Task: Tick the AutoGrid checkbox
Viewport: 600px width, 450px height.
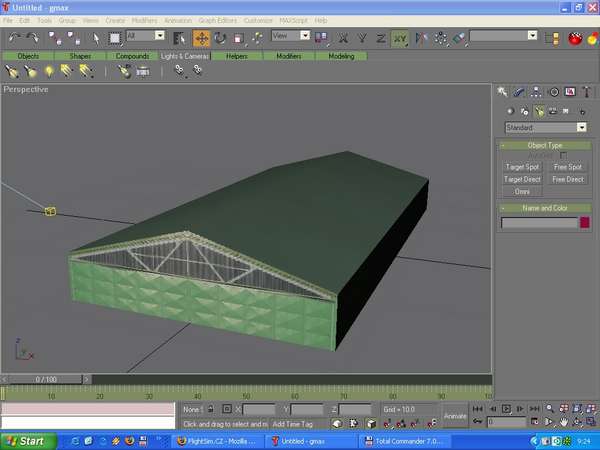Action: pyautogui.click(x=563, y=156)
